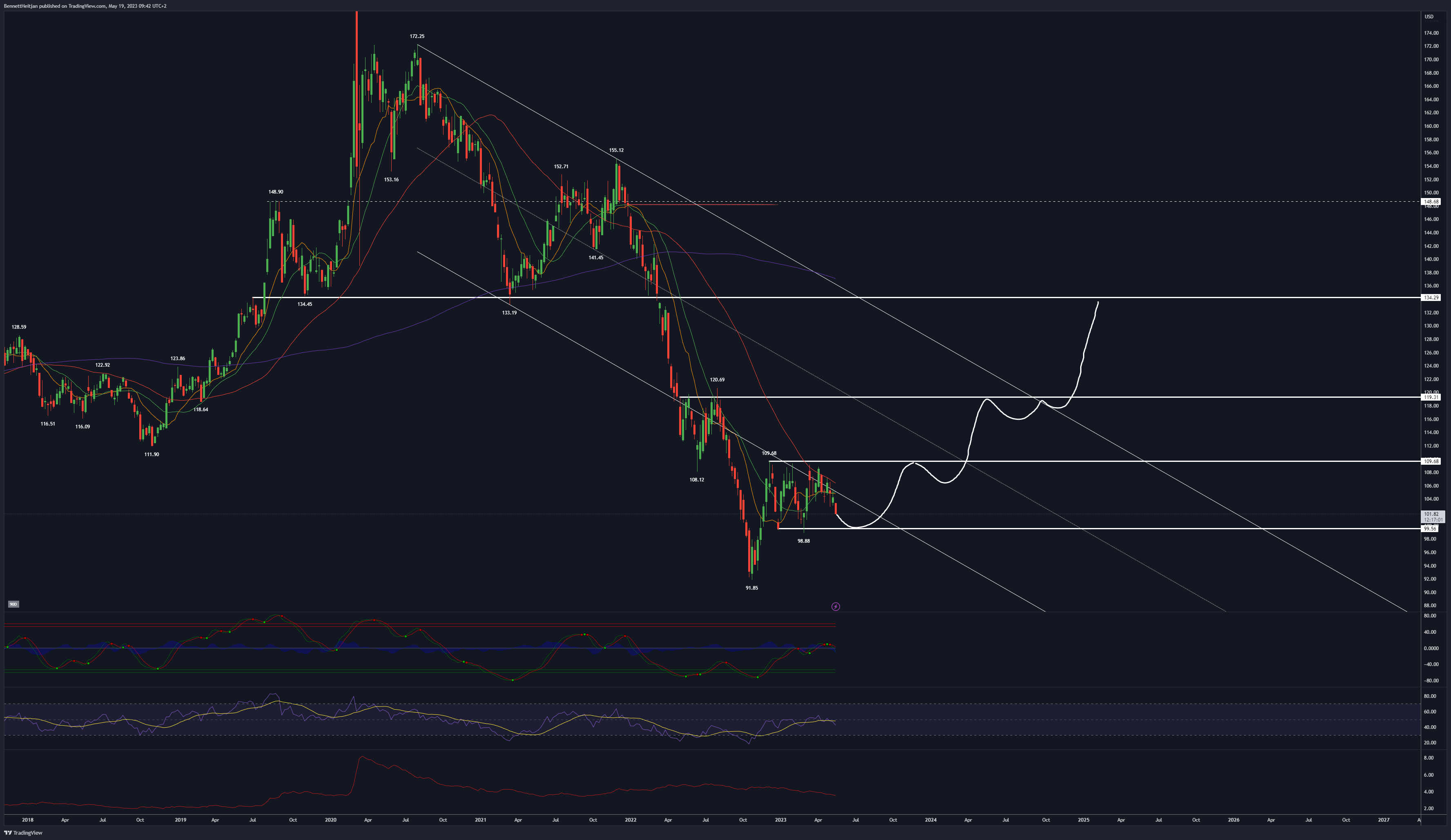Click the 120.69 swing high annotation
The height and width of the screenshot is (840, 1451).
click(x=717, y=380)
